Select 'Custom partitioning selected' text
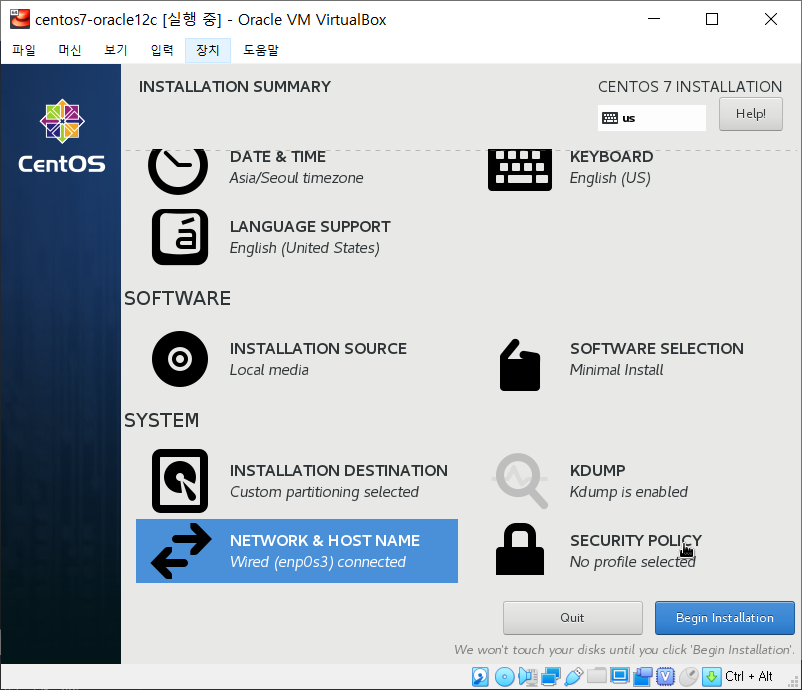Viewport: 802px width, 690px height. click(x=324, y=492)
